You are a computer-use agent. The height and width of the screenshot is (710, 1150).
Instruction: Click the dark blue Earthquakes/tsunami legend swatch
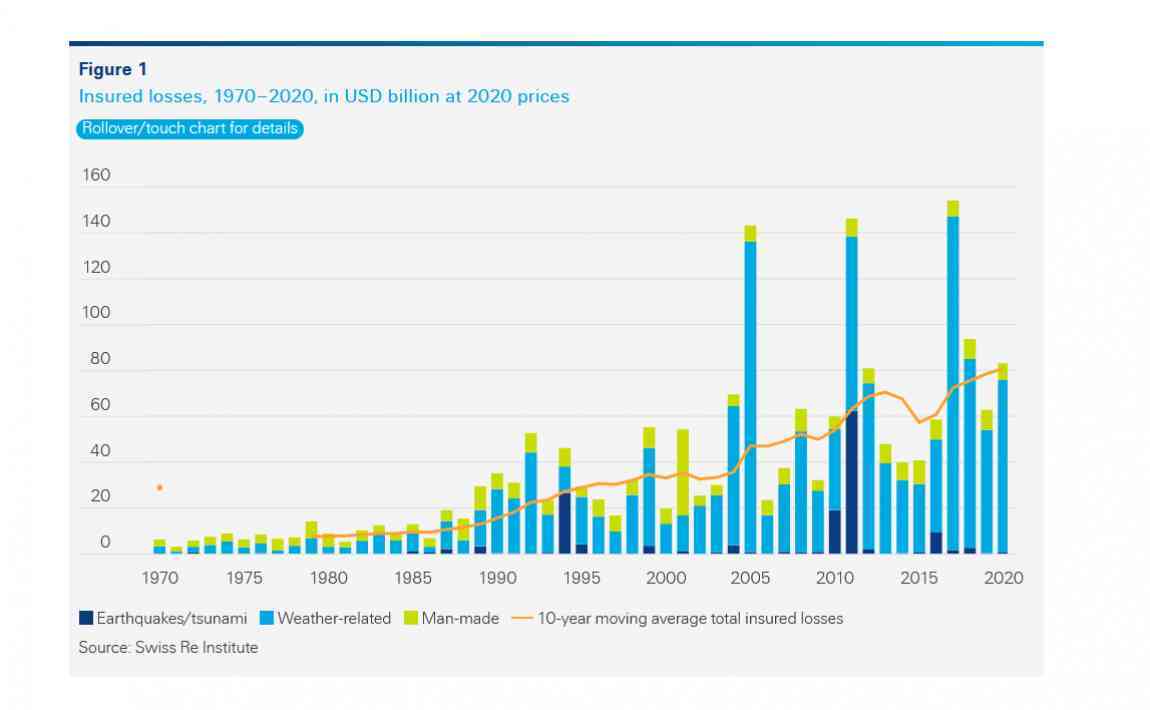[86, 619]
